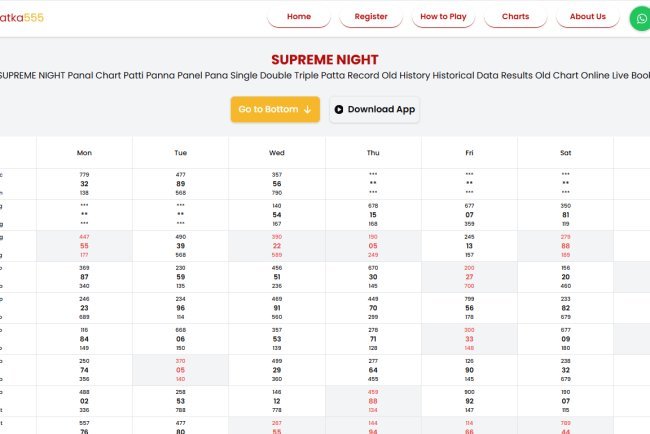Select Tuesday cell showing 370 05 140
Screen dimensions: 650x434
tap(180, 370)
